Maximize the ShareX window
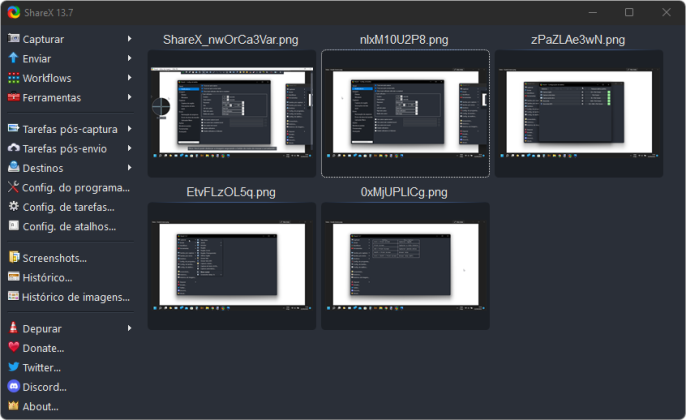Viewport: 686px width, 420px height. (x=629, y=12)
